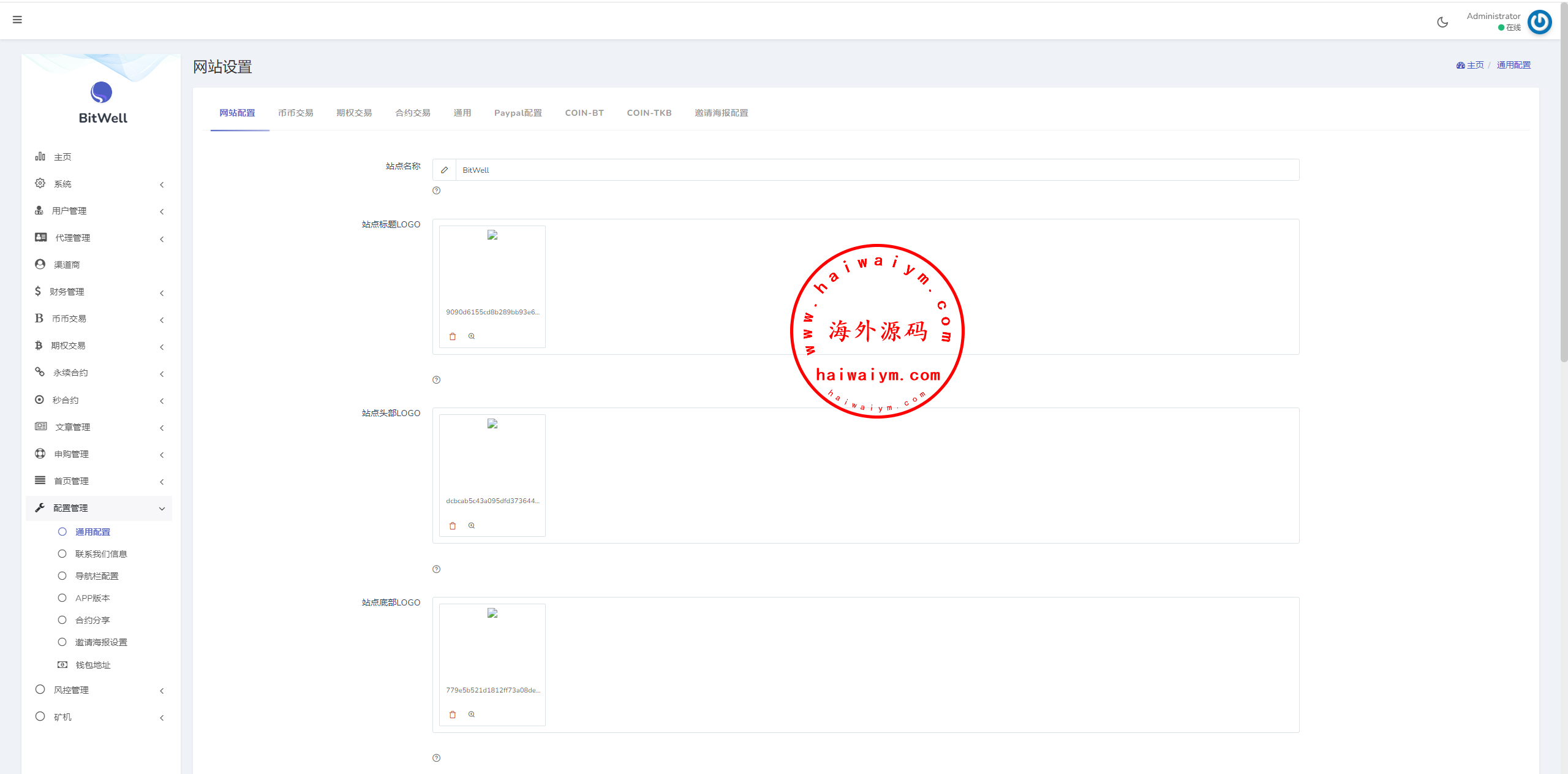Select 联系我们信息 submenu option
The image size is (1568, 774).
coord(100,554)
